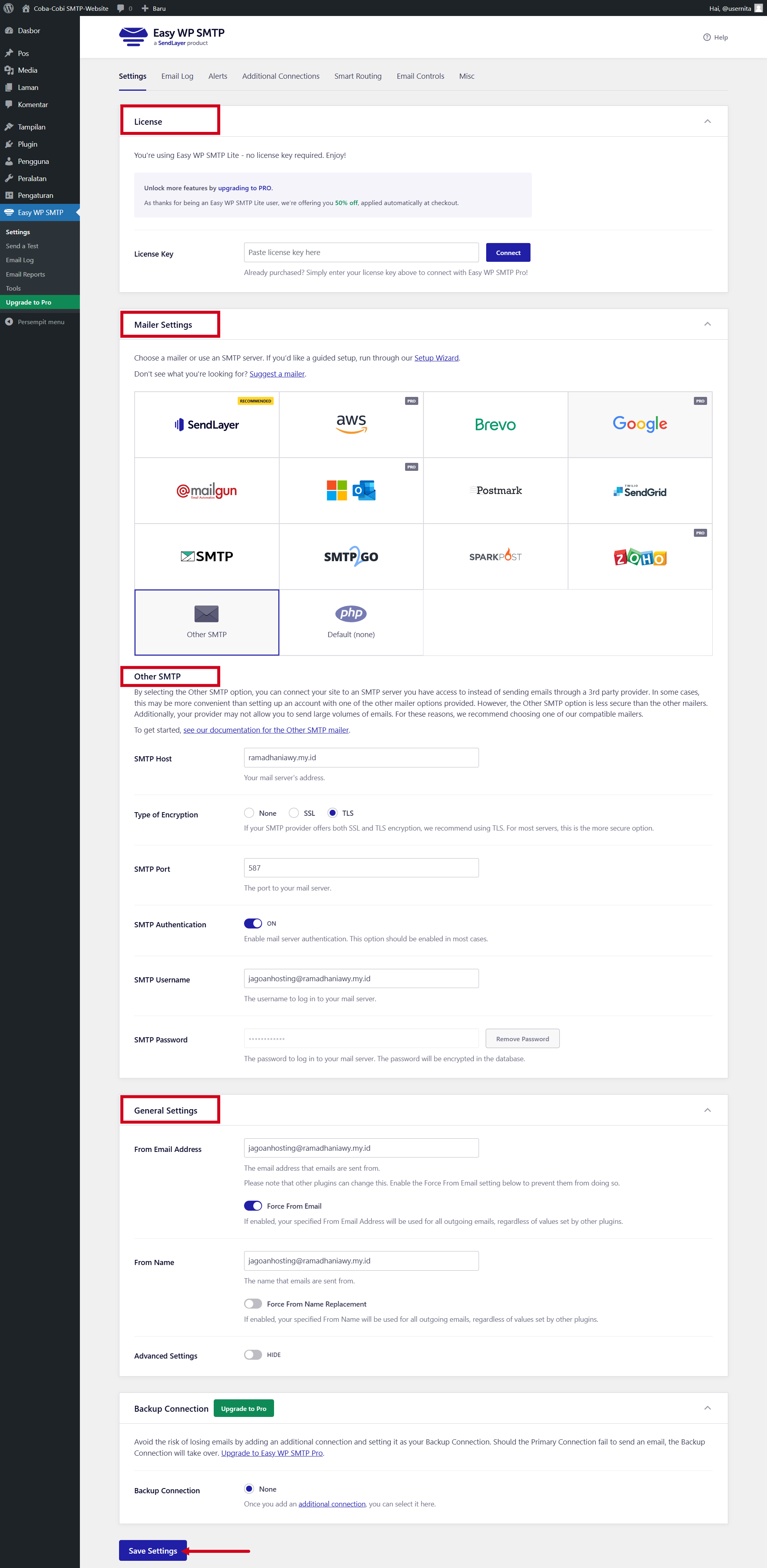Click the Easy WP SMTP logo
The width and height of the screenshot is (767, 1568).
click(171, 36)
